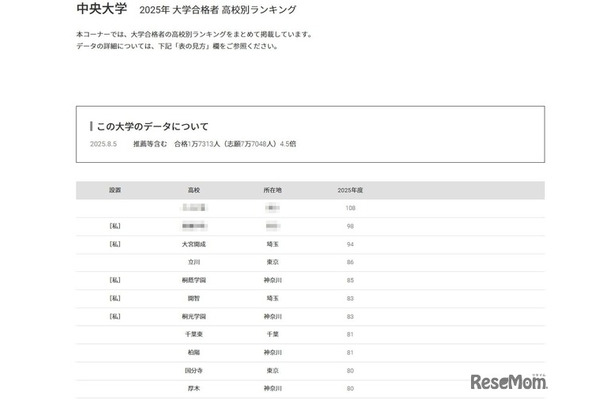Click the value 108 in first row
This screenshot has height=400, width=610.
pos(350,208)
